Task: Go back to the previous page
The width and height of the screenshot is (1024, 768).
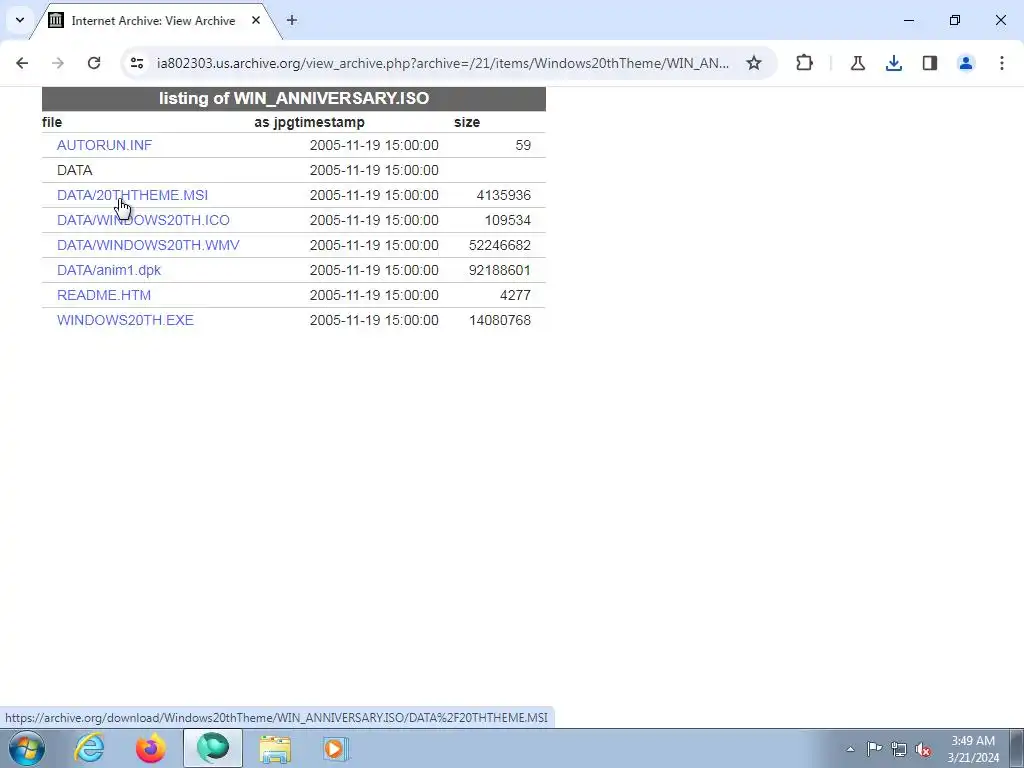Action: (x=22, y=63)
